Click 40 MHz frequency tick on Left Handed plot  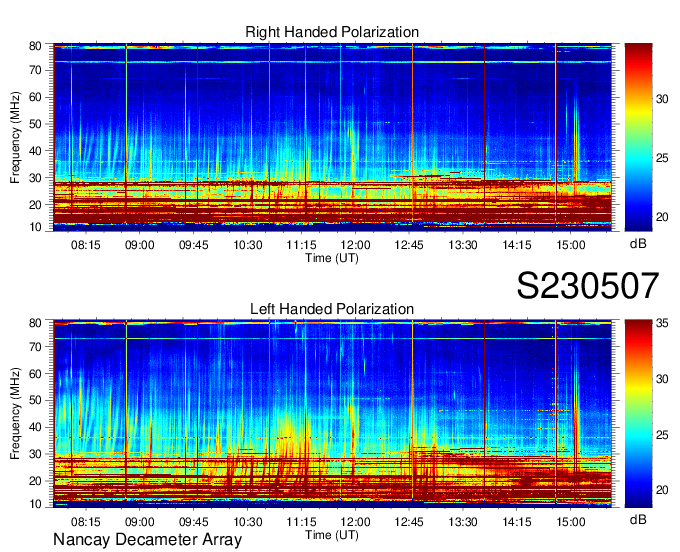(x=35, y=427)
